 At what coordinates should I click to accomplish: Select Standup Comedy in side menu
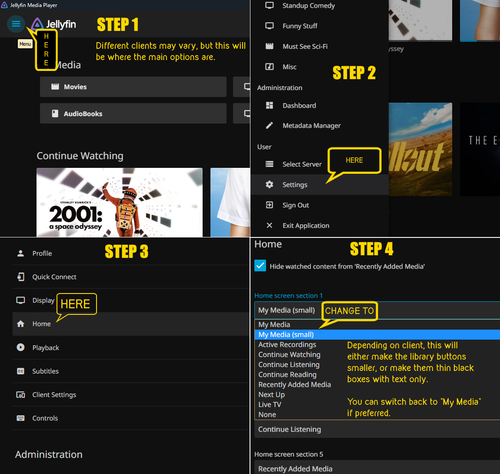click(308, 6)
